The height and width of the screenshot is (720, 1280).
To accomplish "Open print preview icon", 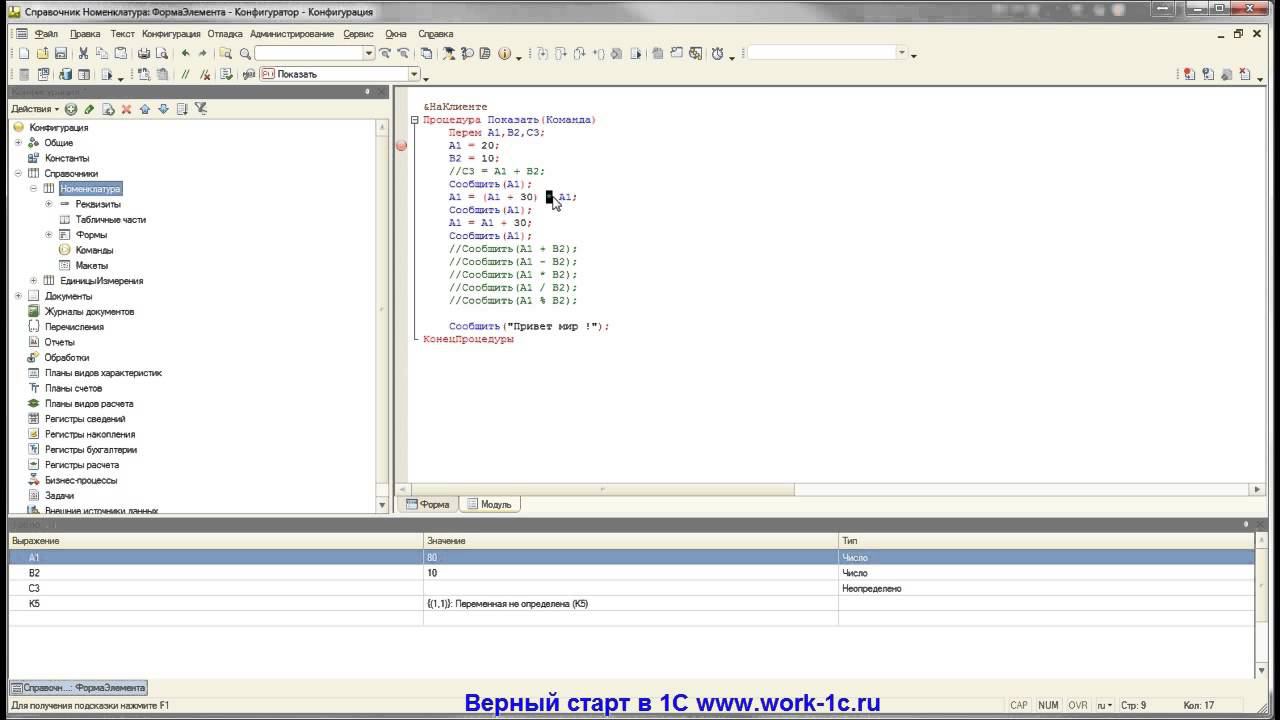I will coord(162,53).
